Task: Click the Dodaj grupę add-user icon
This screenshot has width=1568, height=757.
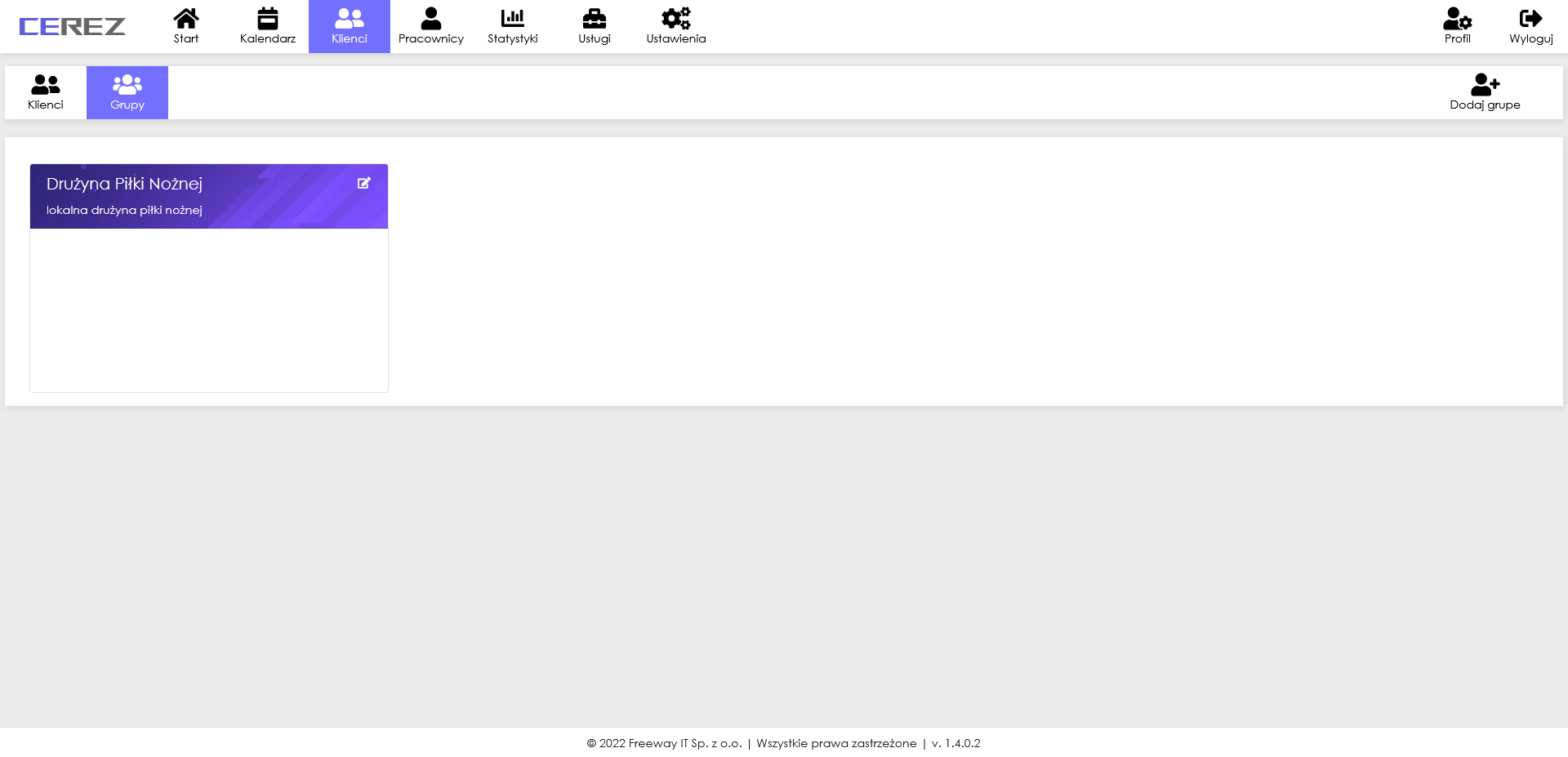Action: (1486, 84)
